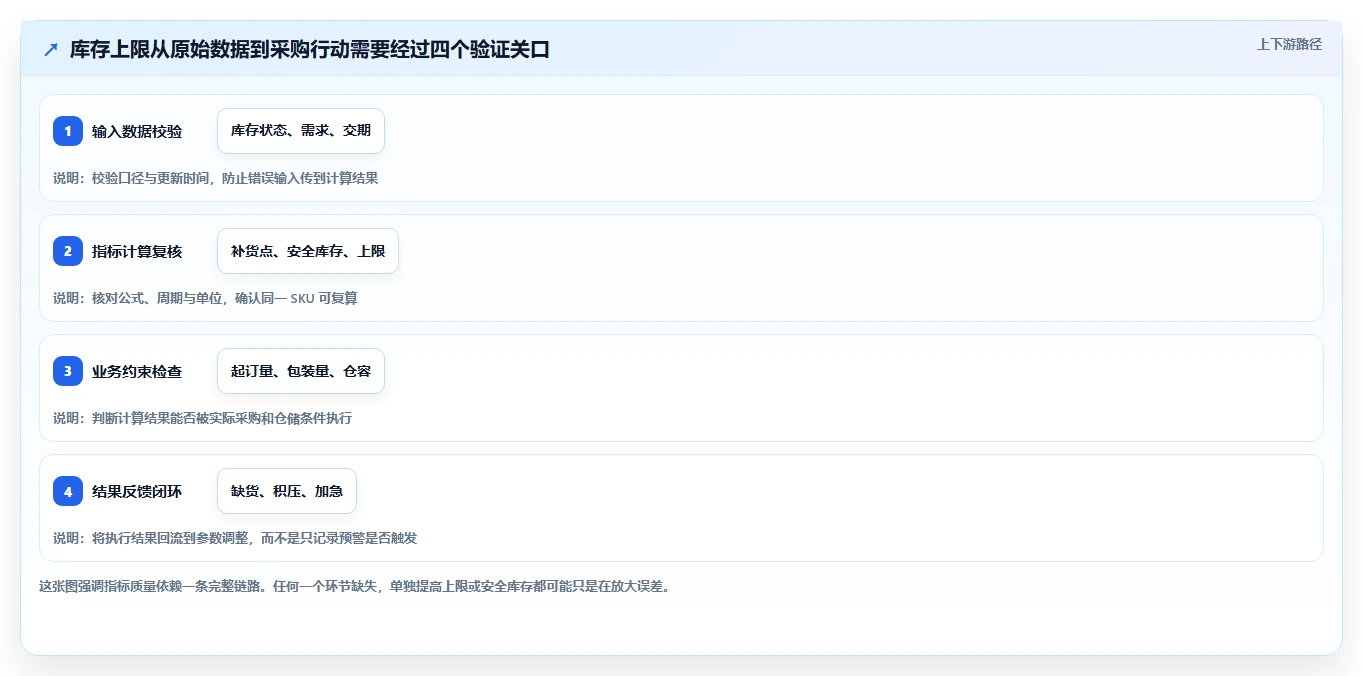Click the footer sentence starting 这张图强调指标质量
This screenshot has width=1363, height=676.
[354, 586]
